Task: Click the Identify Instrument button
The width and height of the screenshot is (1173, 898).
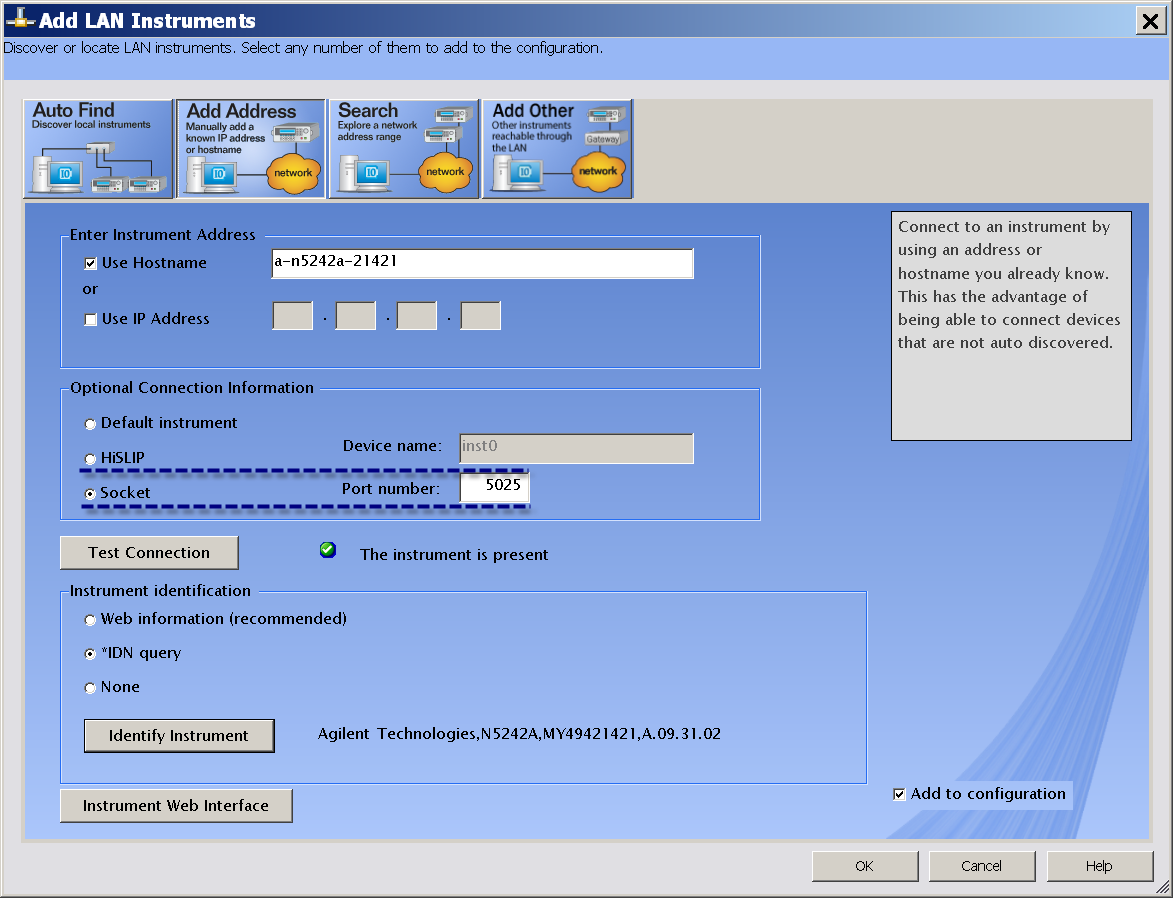Action: [178, 736]
